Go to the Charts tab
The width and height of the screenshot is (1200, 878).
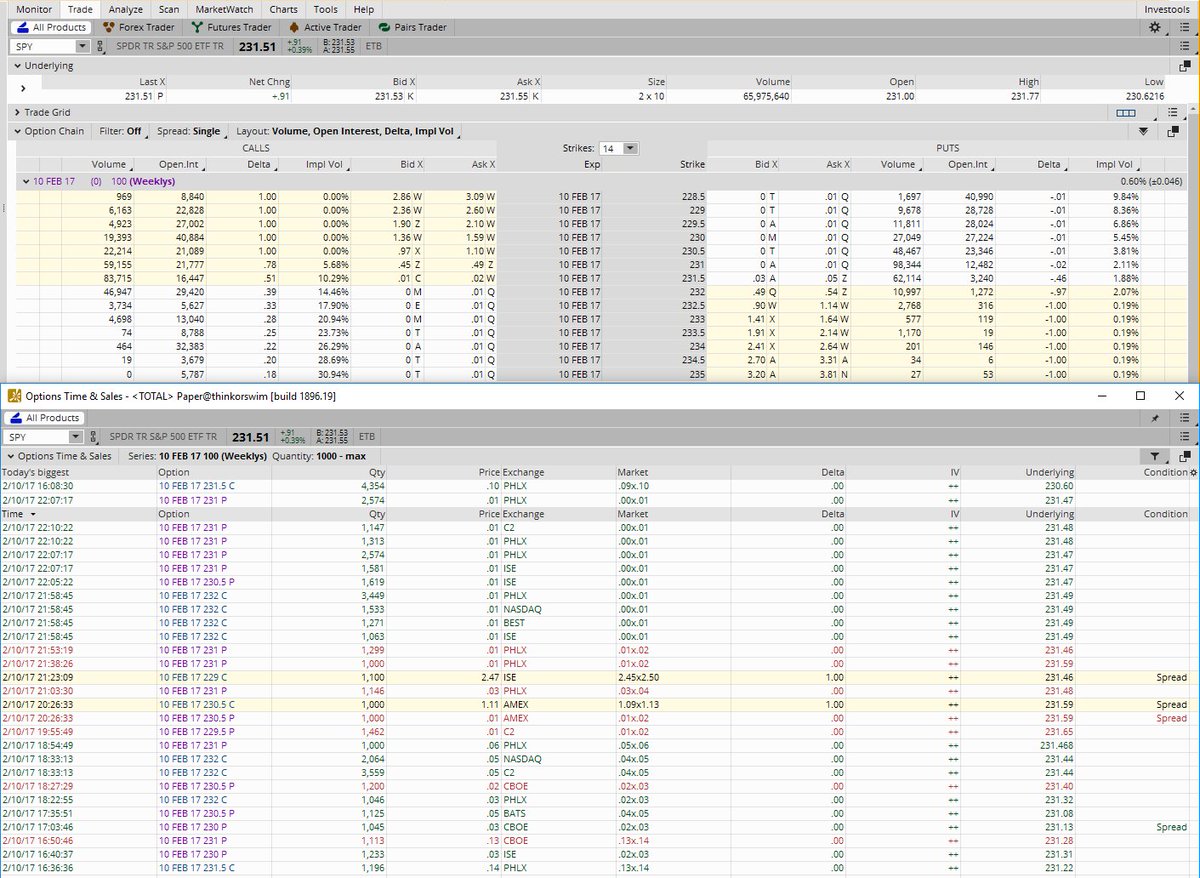click(283, 9)
